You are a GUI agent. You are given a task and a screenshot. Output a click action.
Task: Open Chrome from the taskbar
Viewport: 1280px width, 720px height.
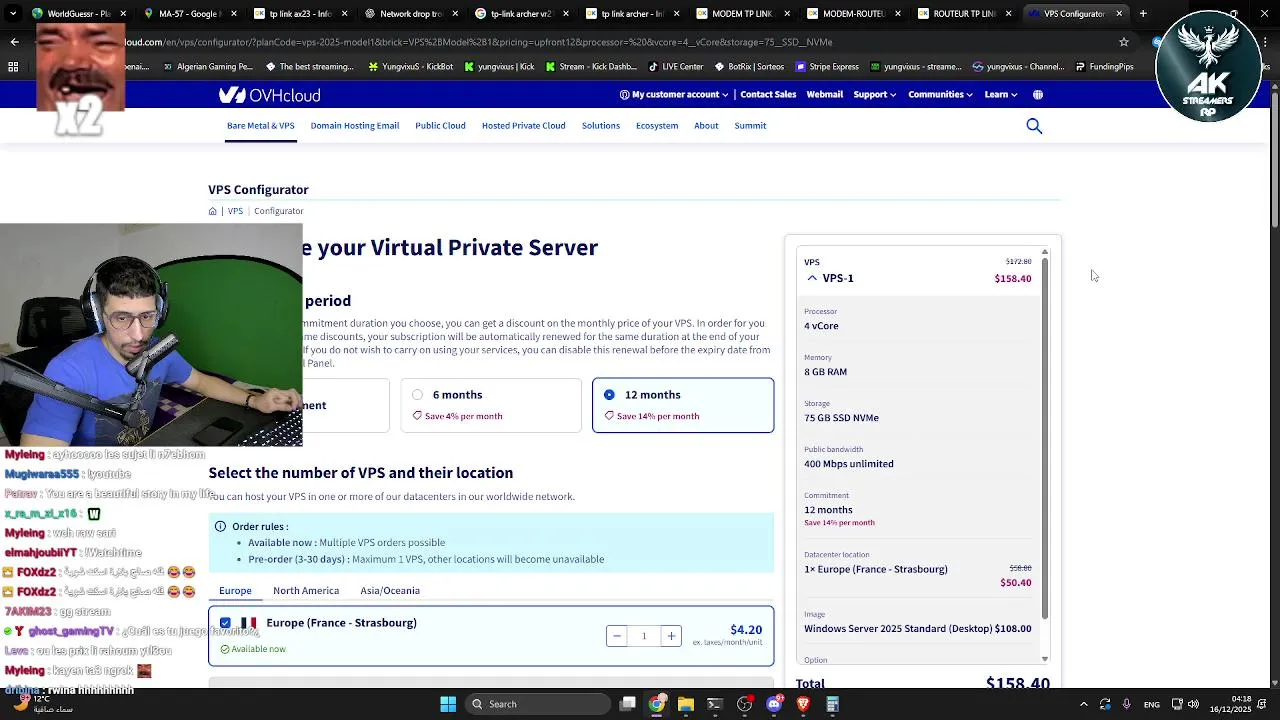pyautogui.click(x=656, y=704)
